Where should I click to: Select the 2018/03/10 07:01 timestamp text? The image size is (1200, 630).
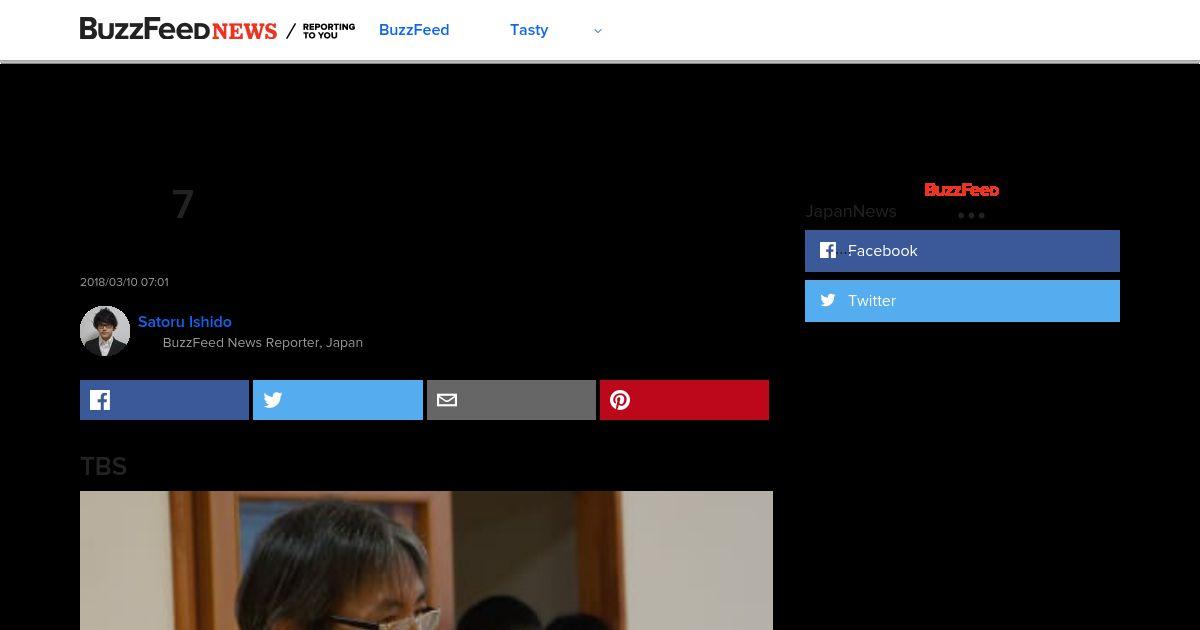tap(124, 282)
